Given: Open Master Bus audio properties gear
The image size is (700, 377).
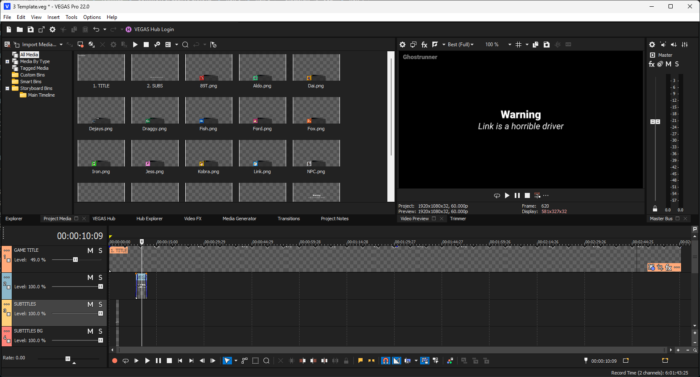Looking at the screenshot, I should click(x=652, y=45).
